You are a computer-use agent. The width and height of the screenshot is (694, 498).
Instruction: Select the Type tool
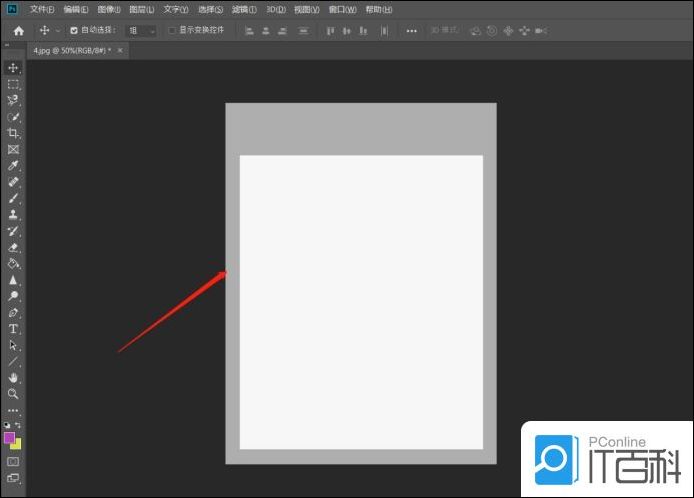pos(13,329)
